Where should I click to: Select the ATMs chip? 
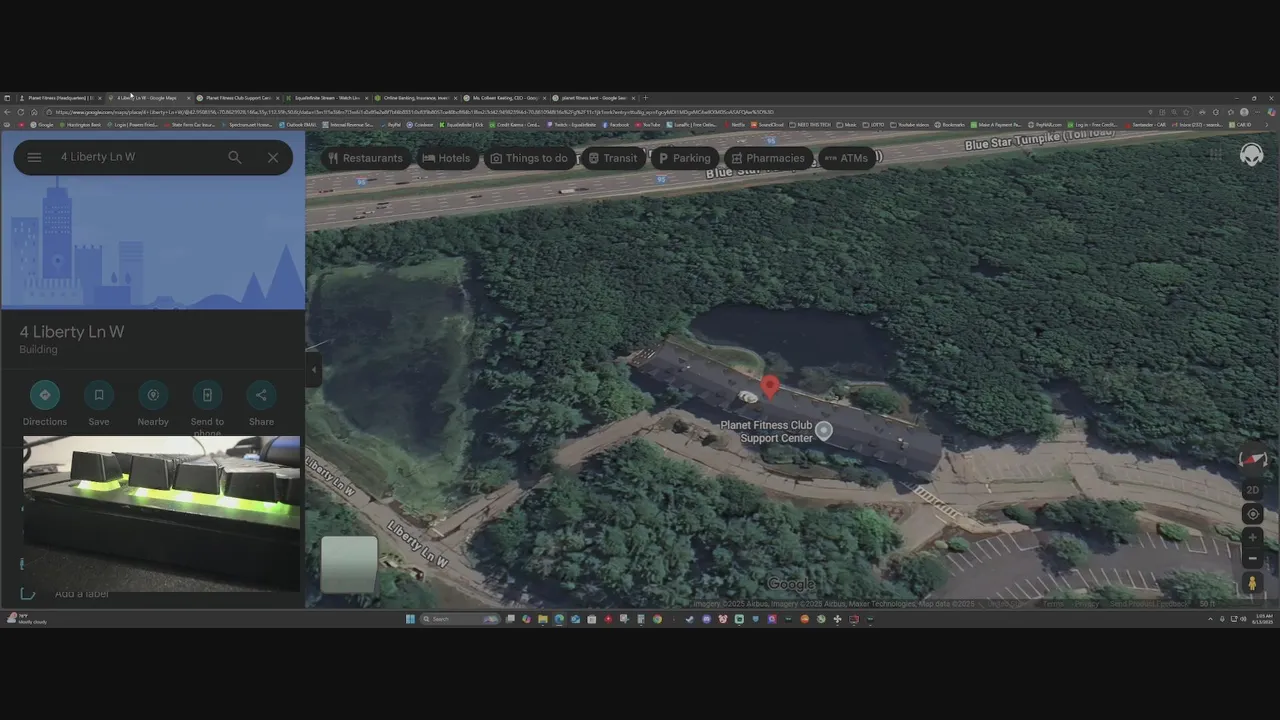(x=846, y=158)
